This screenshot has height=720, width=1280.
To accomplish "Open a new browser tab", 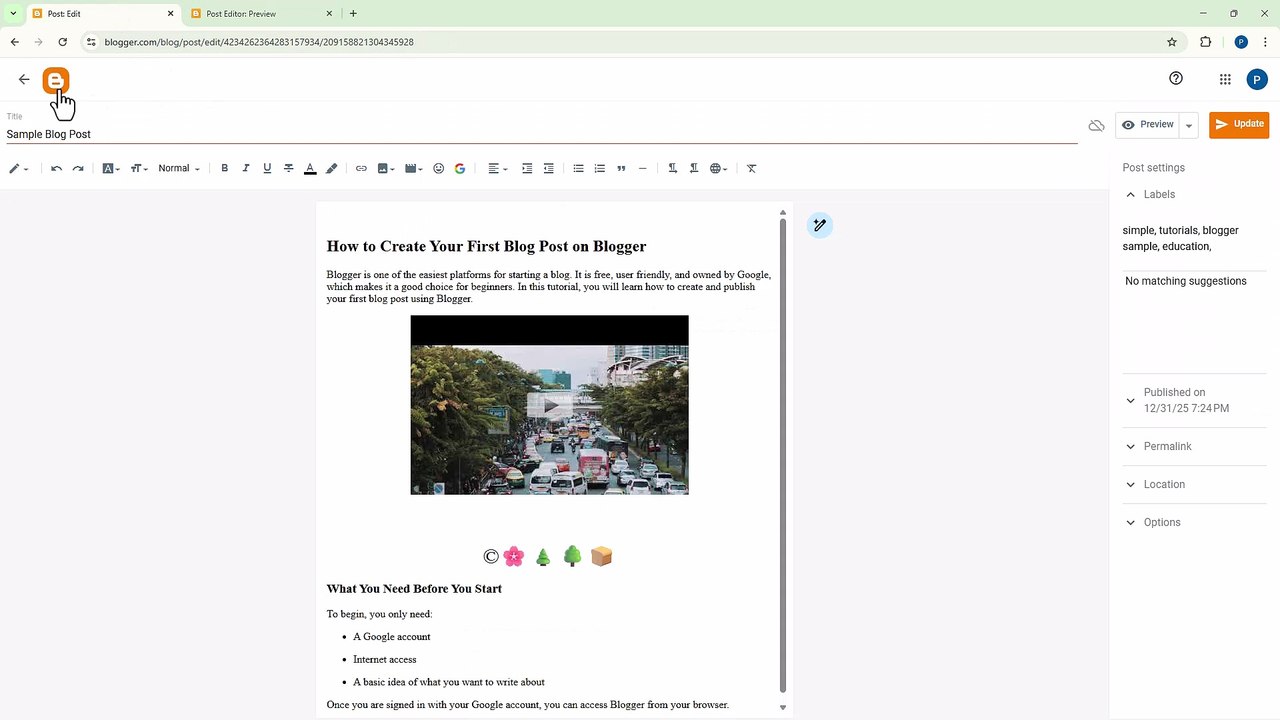I will [353, 14].
